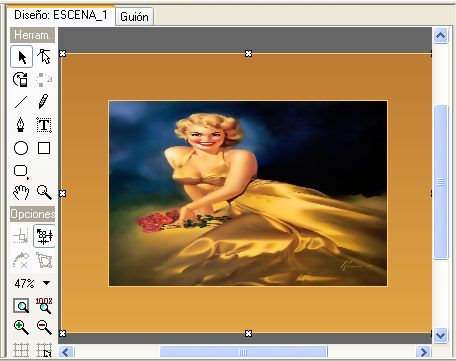Click the horizontal scrollbar thumb
The image size is (456, 361).
coord(244,352)
